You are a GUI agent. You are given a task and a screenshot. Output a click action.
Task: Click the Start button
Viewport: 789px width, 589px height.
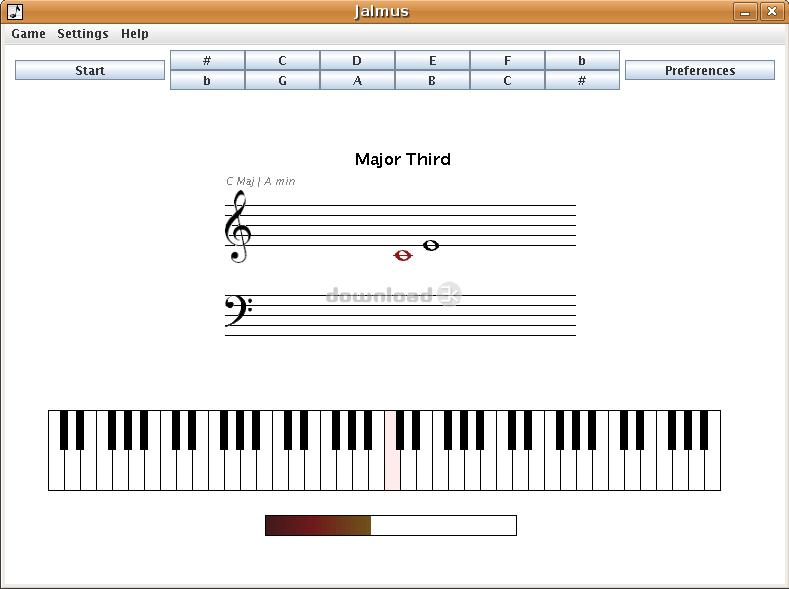(90, 70)
